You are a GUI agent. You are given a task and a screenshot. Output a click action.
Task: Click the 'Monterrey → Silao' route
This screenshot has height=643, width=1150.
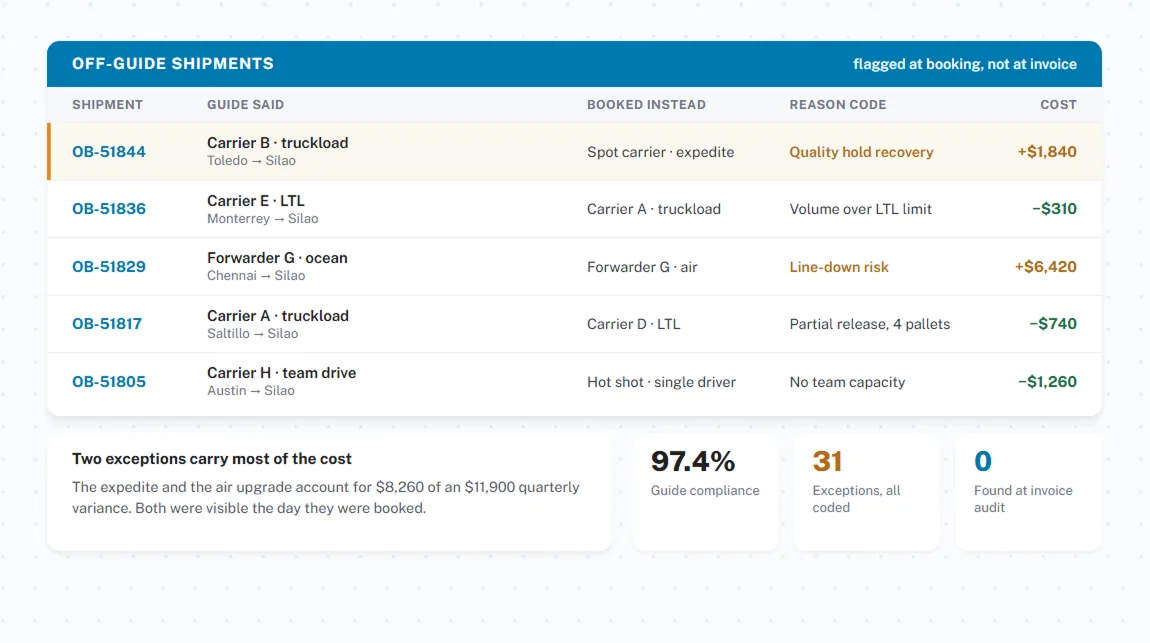pos(263,218)
